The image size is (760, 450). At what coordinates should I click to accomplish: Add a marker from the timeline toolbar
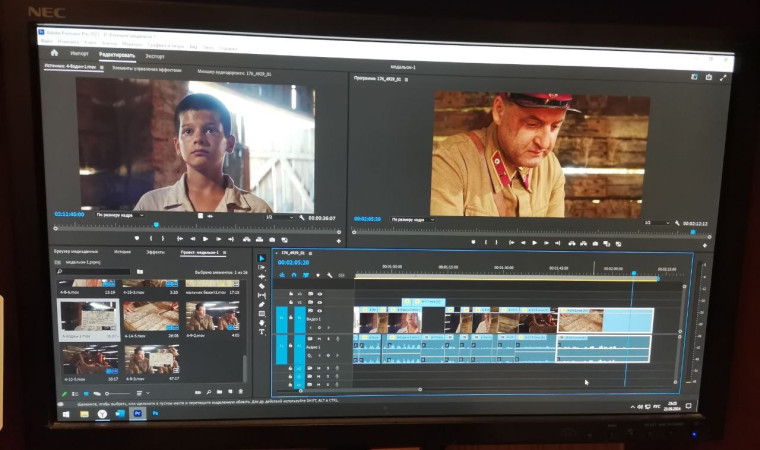pyautogui.click(x=318, y=275)
